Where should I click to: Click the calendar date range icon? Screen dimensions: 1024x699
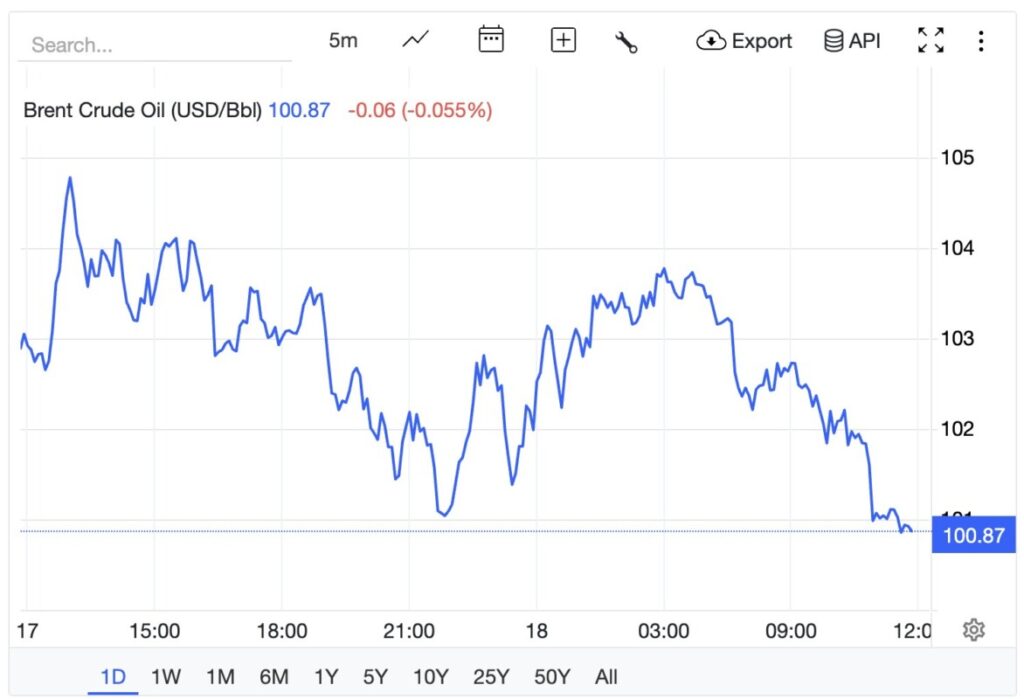coord(490,39)
